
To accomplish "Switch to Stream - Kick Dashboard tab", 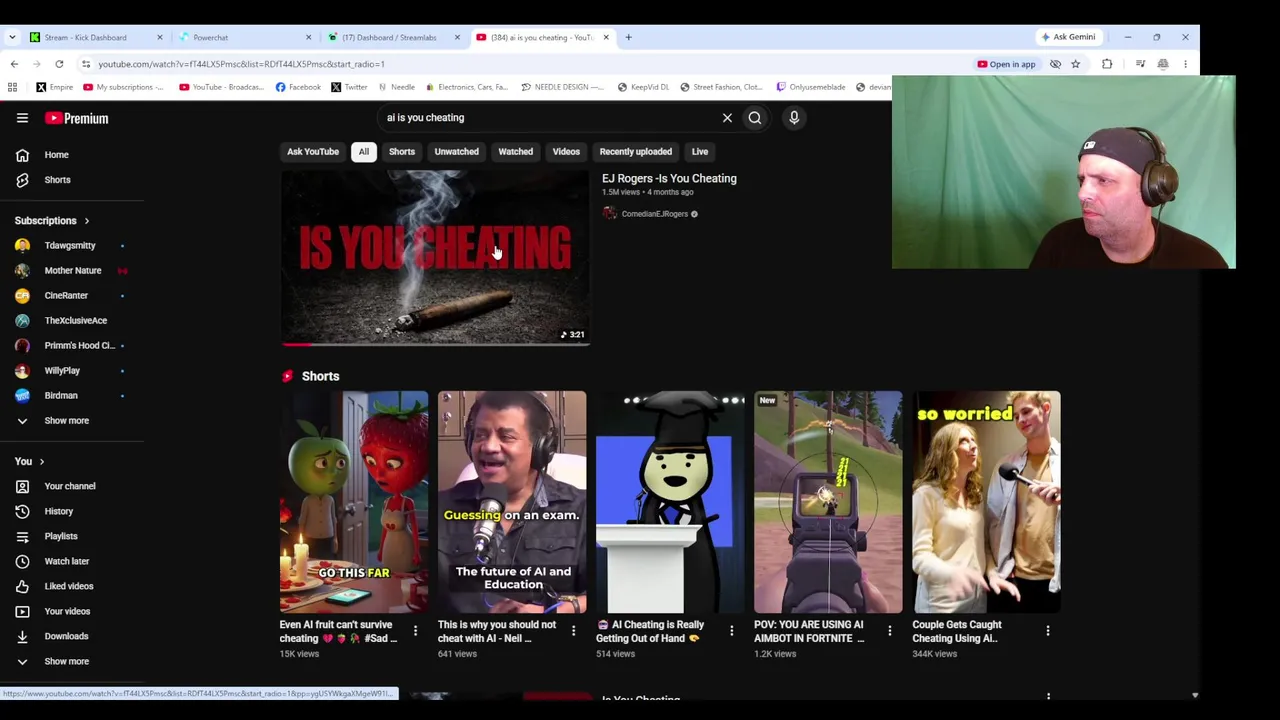I will (x=96, y=37).
